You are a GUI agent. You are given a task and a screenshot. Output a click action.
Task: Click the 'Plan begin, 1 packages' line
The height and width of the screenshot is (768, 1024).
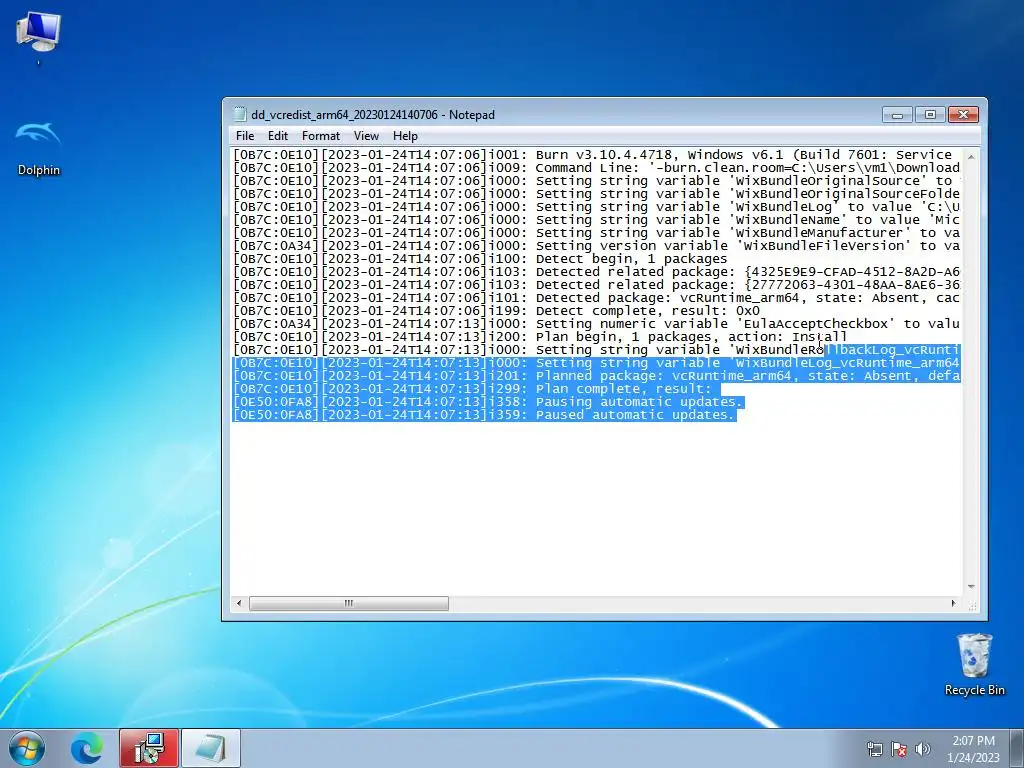tap(540, 337)
